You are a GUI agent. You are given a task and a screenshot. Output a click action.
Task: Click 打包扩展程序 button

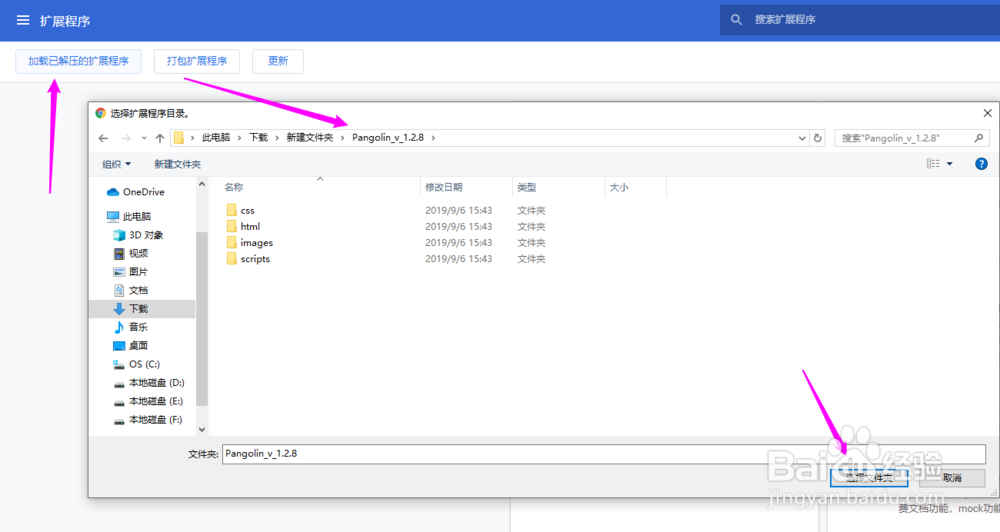[197, 61]
